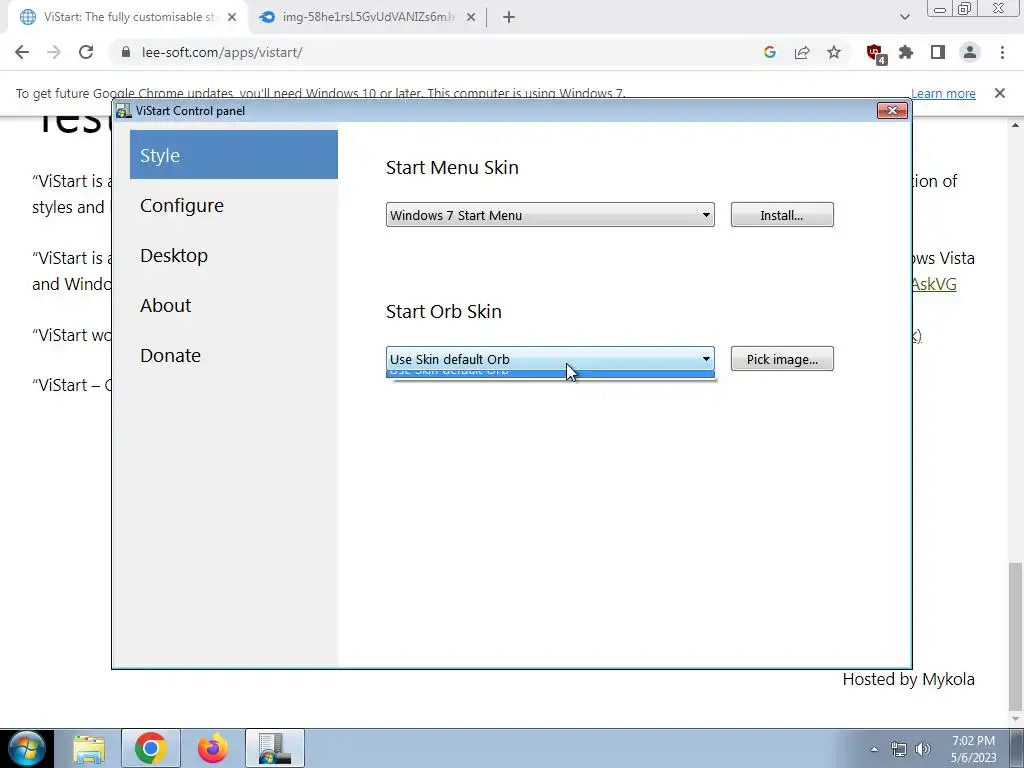Click the address bar URL
Viewport: 1024px width, 768px height.
(221, 52)
